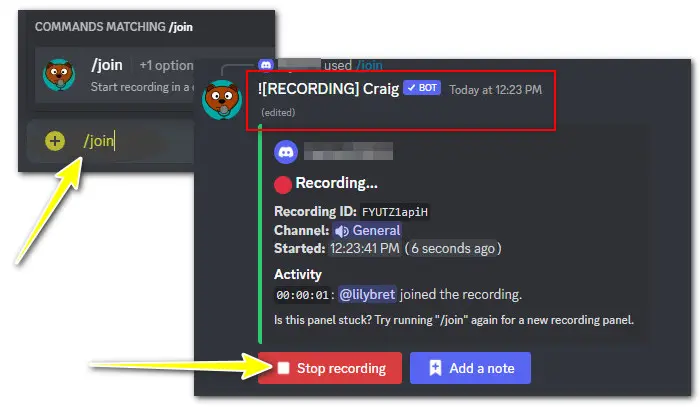The image size is (700, 407).
Task: Click the "(edited)" label
Action: (x=278, y=112)
